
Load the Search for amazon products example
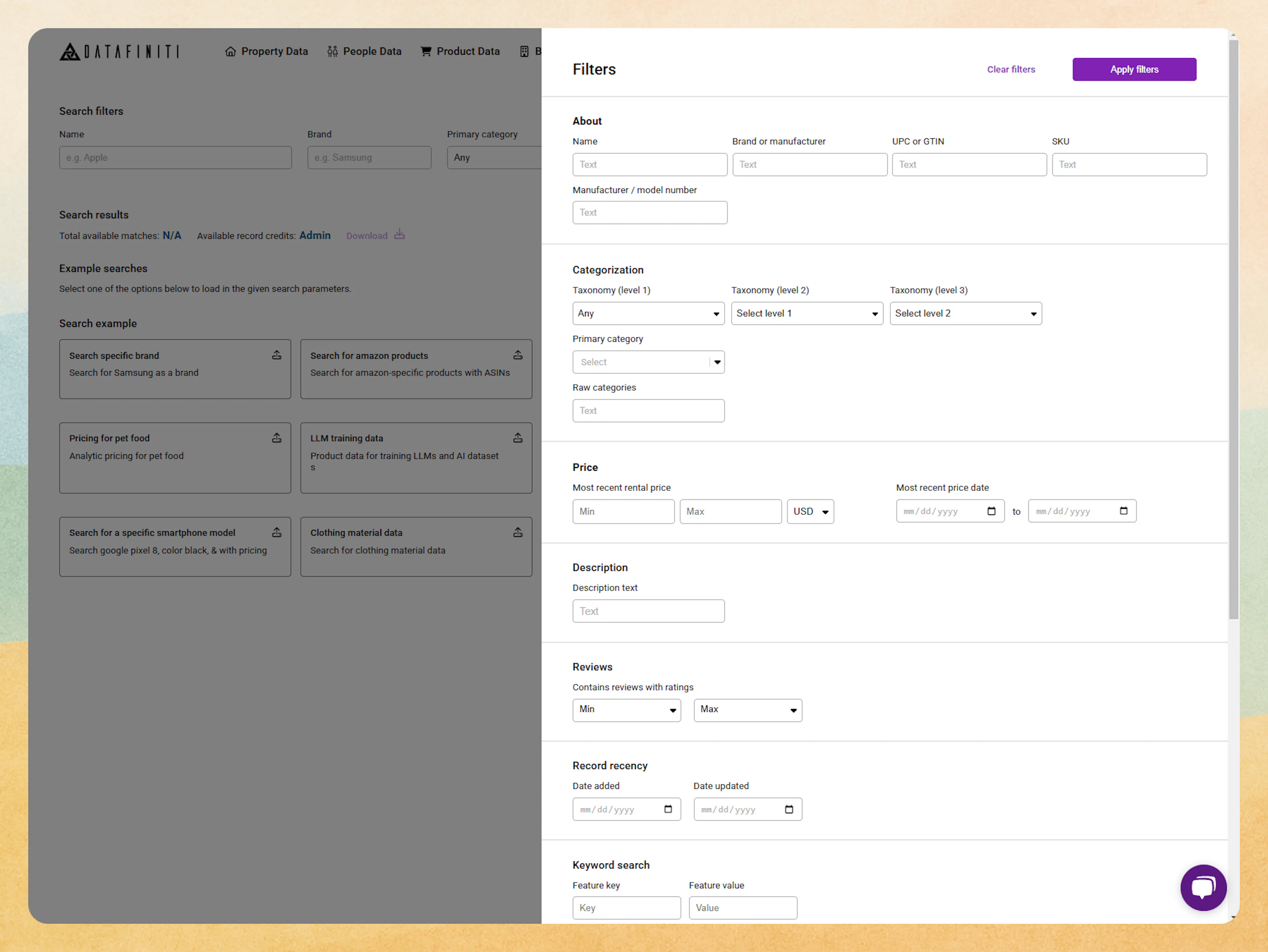tap(416, 369)
